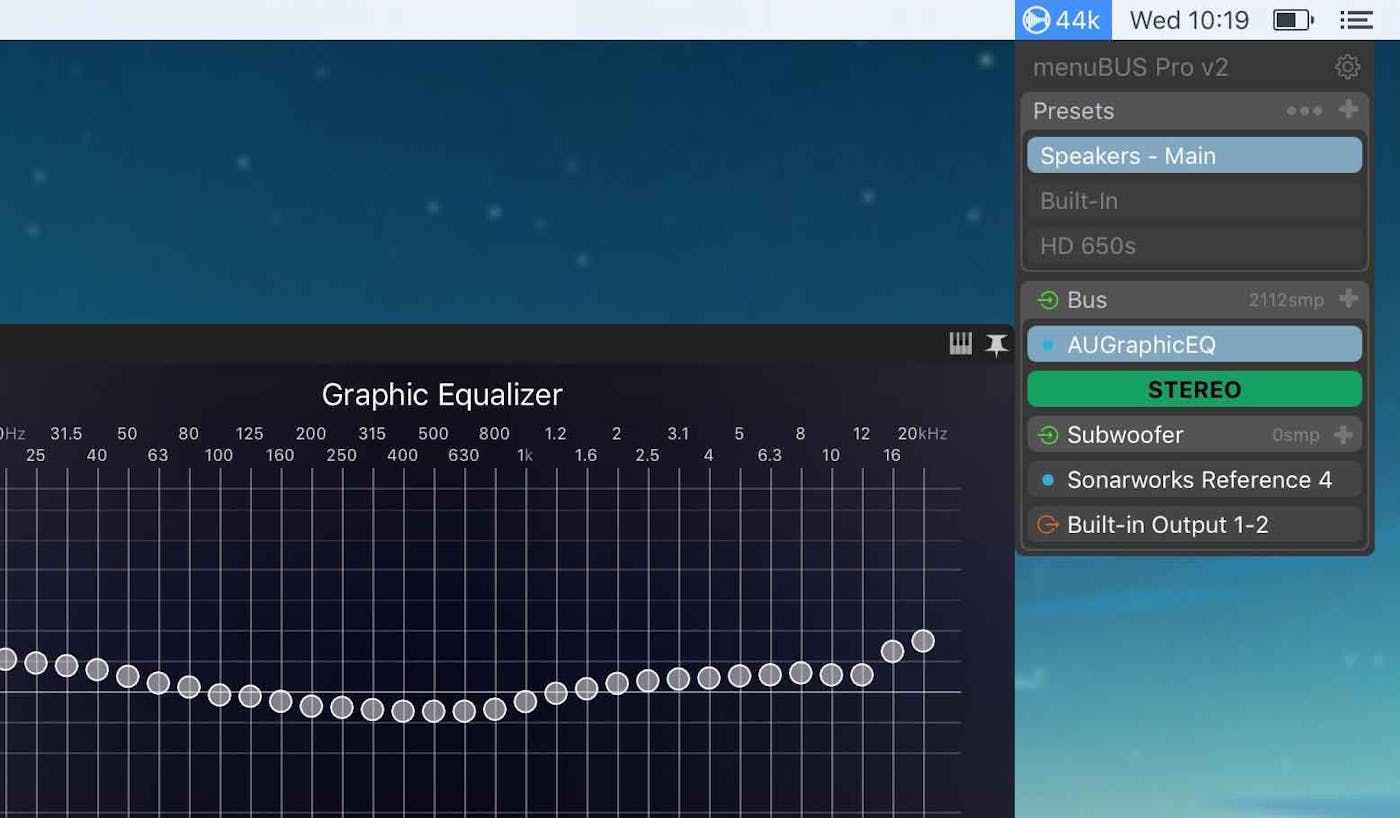Click the menuBUS Pro v2 title
The height and width of the screenshot is (818, 1400).
tap(1130, 67)
